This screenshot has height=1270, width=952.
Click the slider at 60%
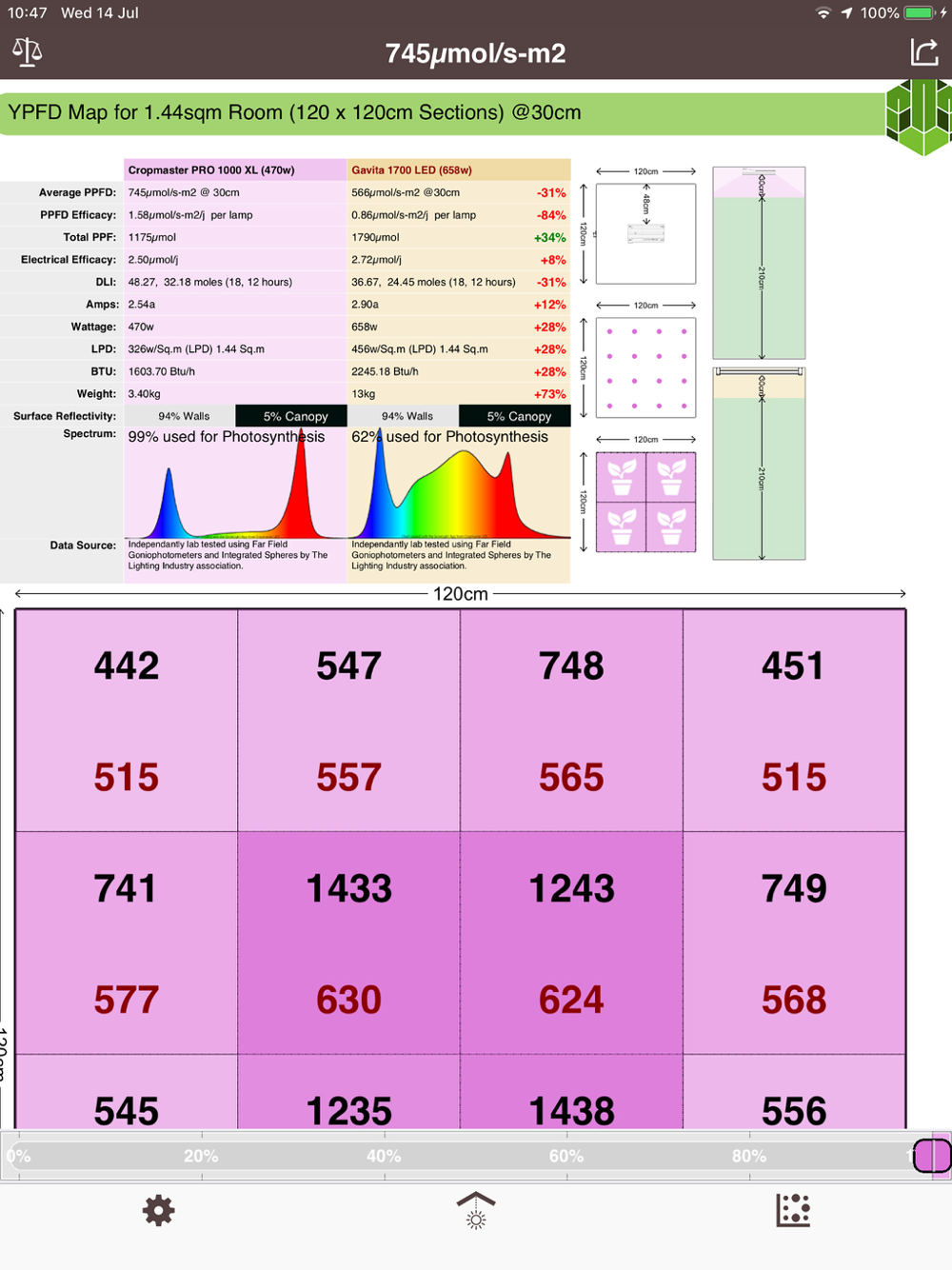[x=566, y=1156]
